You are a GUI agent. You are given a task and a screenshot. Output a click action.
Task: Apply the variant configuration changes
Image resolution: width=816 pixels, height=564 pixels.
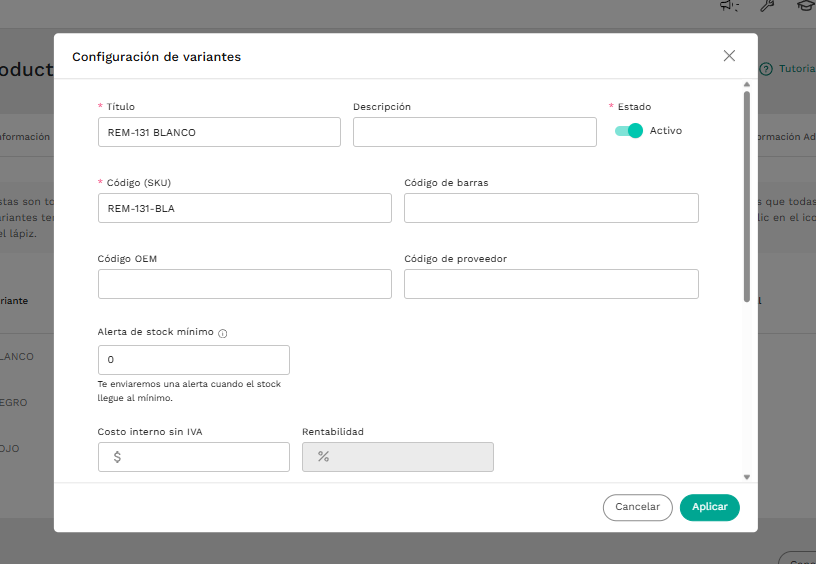tap(709, 507)
